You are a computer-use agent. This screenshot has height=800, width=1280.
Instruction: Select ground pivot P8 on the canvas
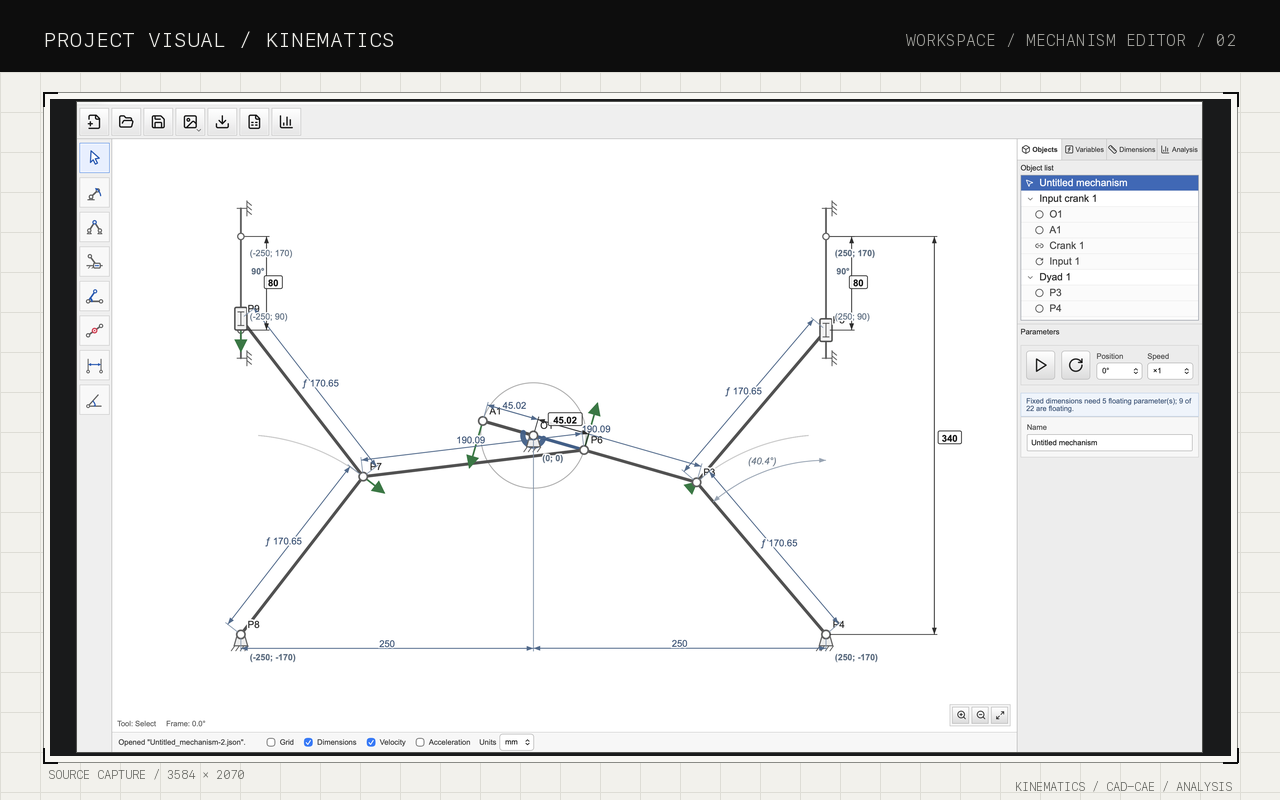pyautogui.click(x=241, y=634)
